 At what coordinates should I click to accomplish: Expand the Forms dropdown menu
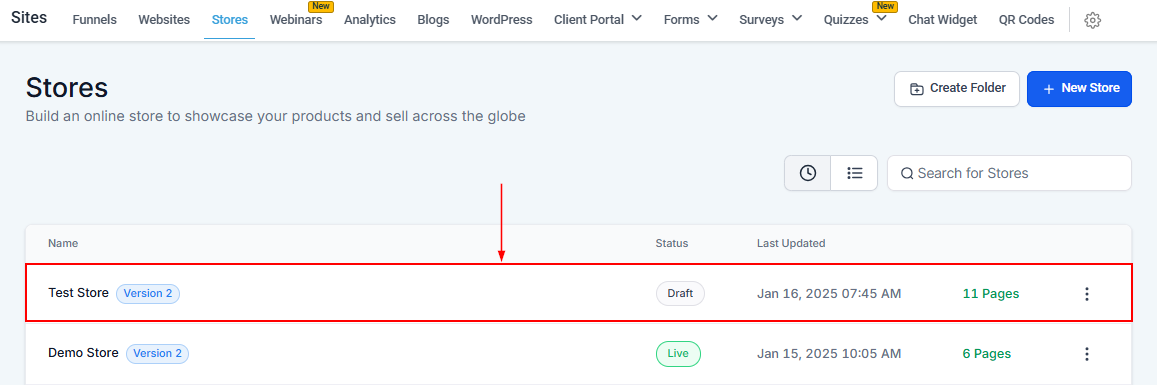tap(712, 18)
